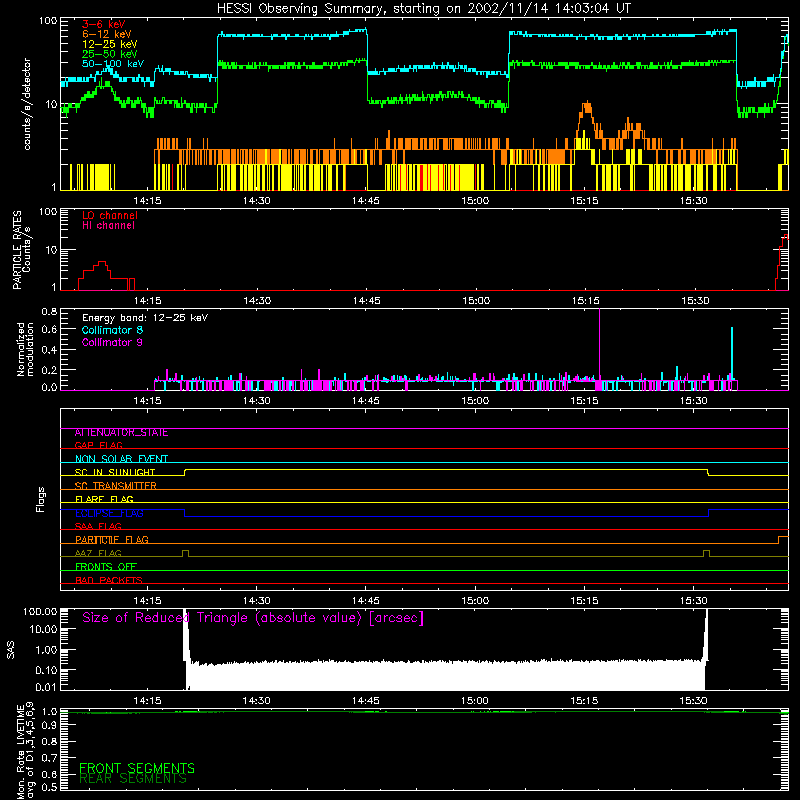The height and width of the screenshot is (800, 800).
Task: Click the HESSI Observing Summary plot title
Action: [423, 9]
